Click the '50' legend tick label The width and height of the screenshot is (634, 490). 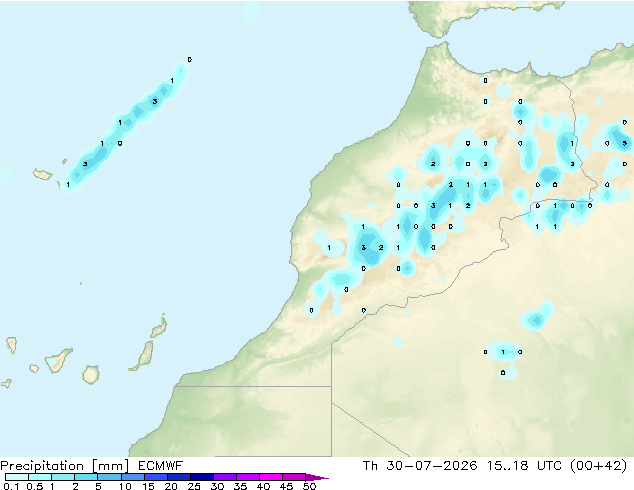click(x=310, y=486)
